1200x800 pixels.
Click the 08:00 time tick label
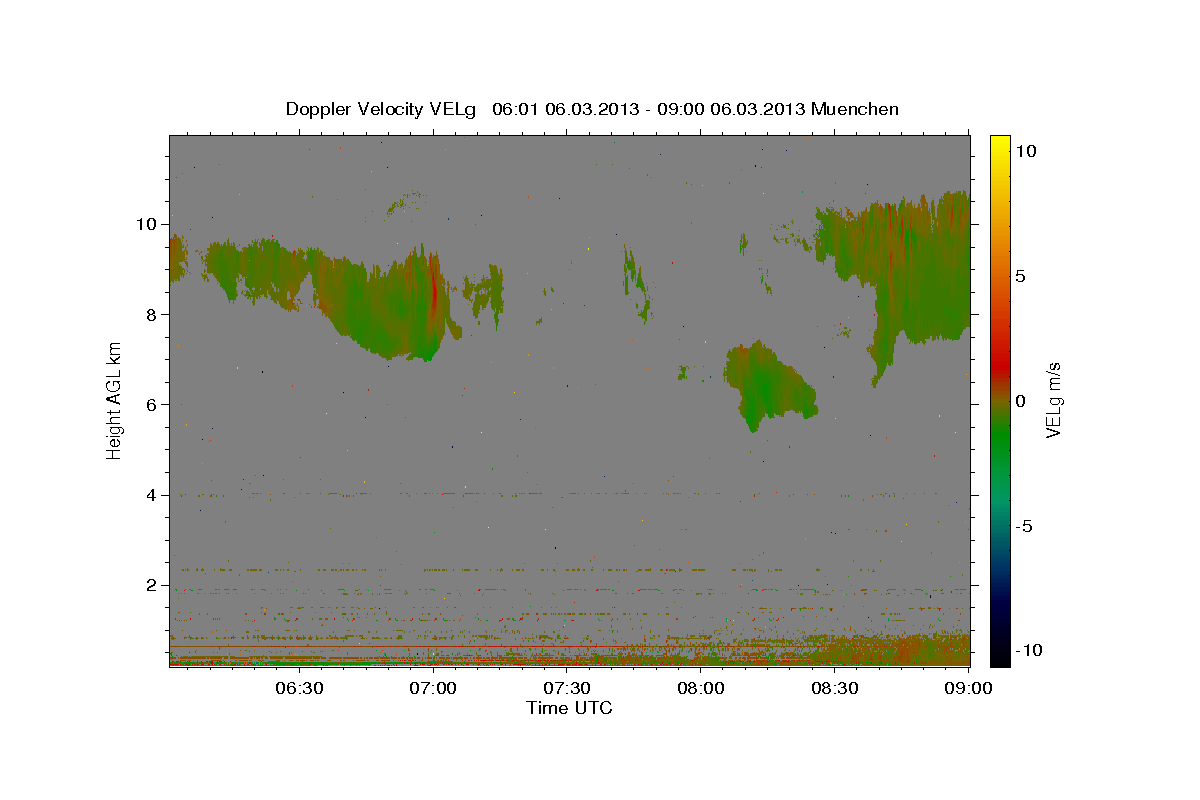tap(701, 688)
